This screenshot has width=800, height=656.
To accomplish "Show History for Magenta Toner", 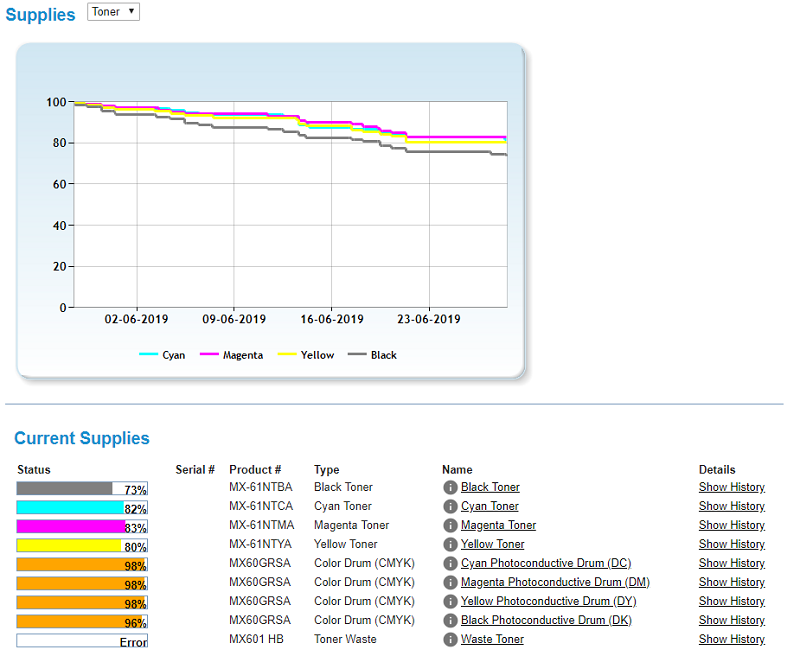I will click(731, 526).
